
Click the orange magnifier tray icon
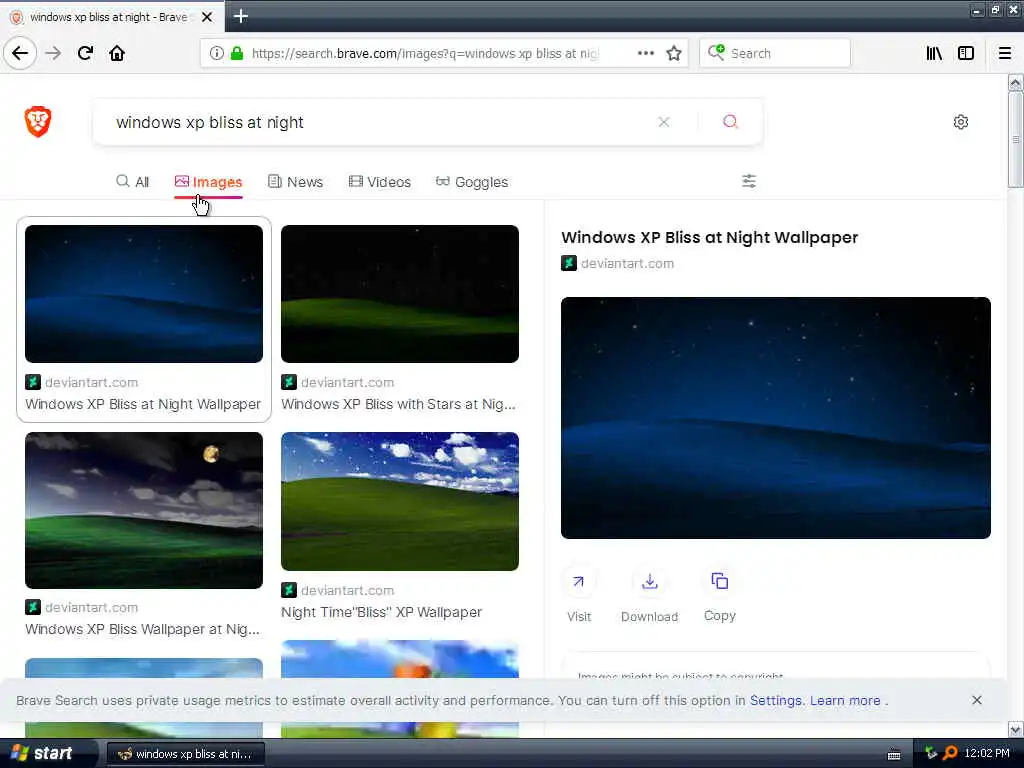pos(950,754)
